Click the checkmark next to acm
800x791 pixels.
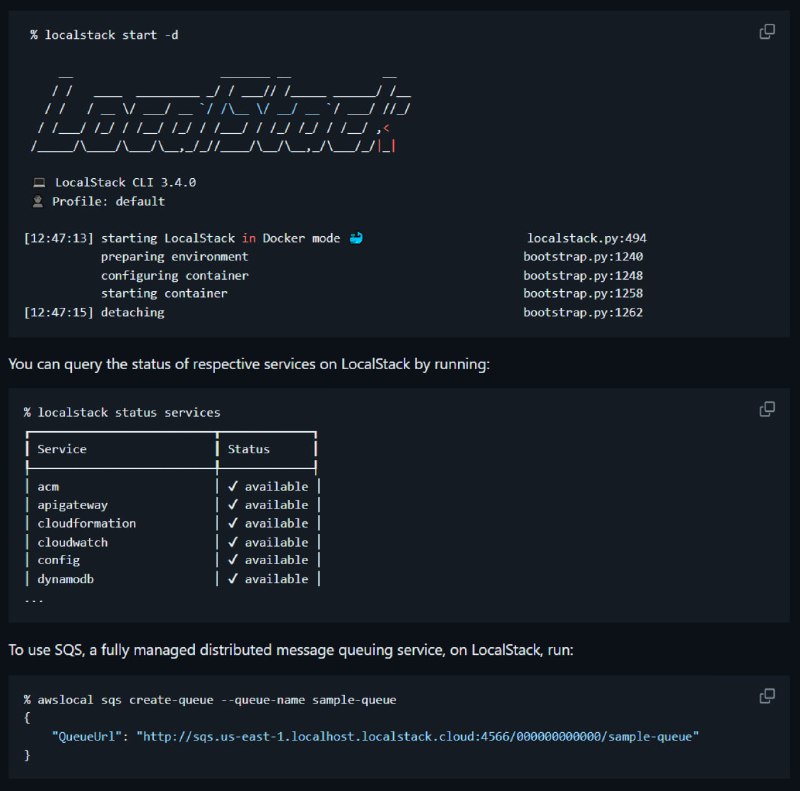click(233, 486)
